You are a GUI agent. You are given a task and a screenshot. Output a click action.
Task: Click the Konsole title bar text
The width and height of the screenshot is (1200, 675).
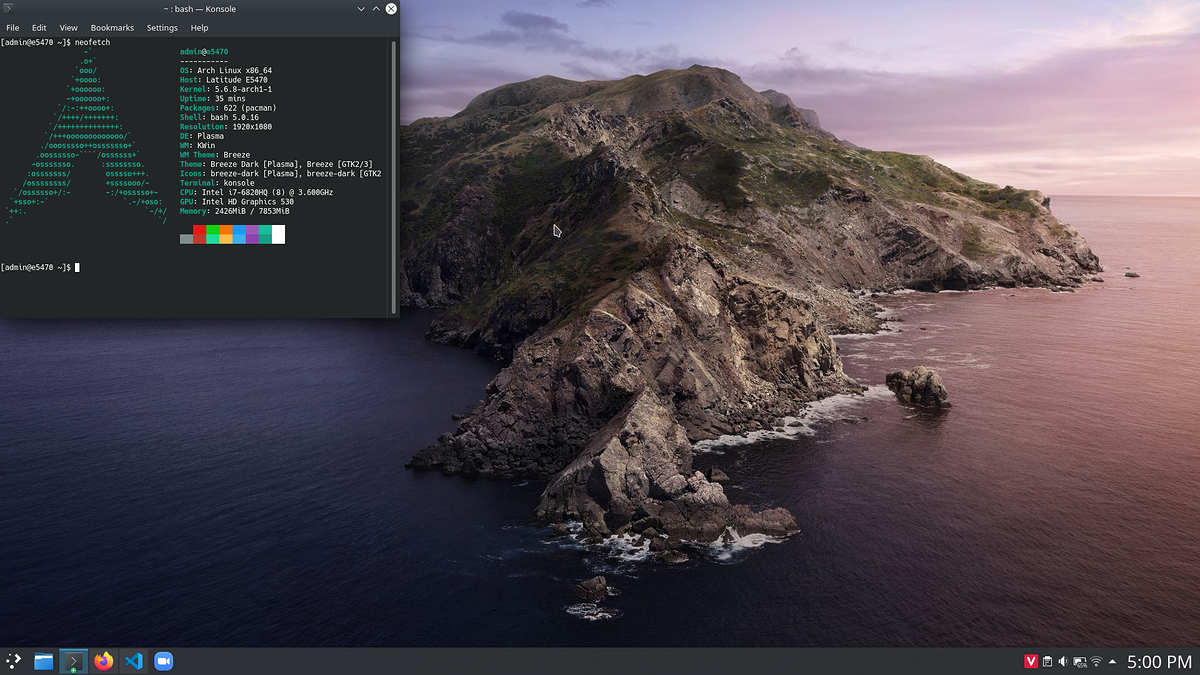200,8
